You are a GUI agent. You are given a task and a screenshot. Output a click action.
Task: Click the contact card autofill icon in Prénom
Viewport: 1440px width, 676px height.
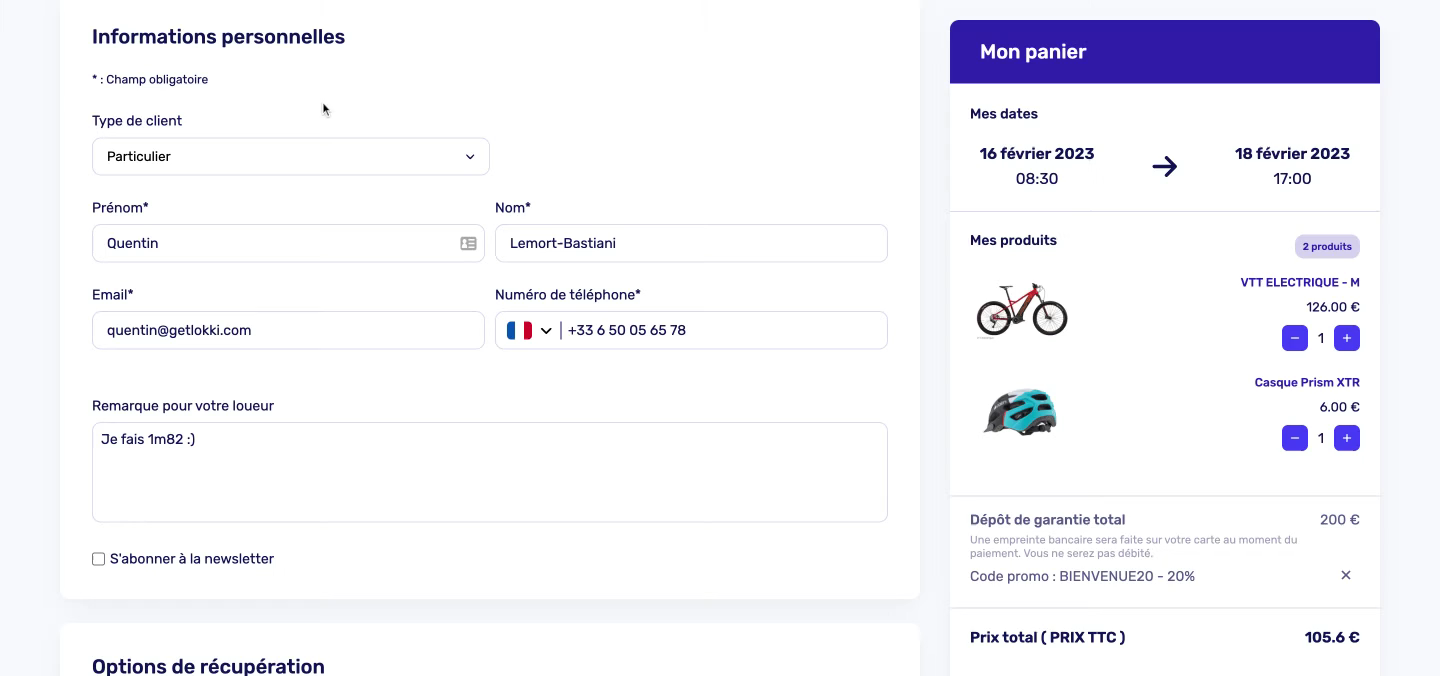(468, 243)
